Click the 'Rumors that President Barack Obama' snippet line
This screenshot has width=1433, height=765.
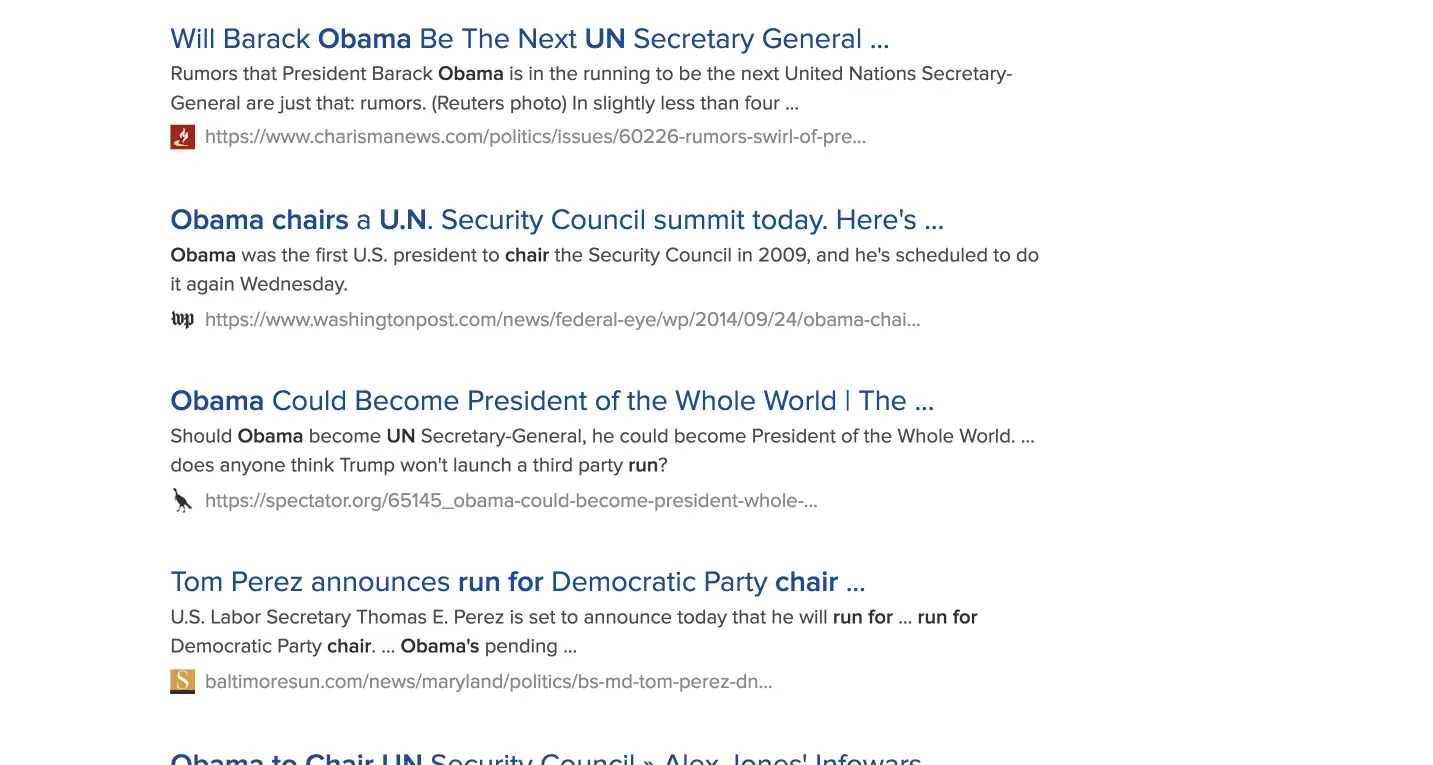591,74
